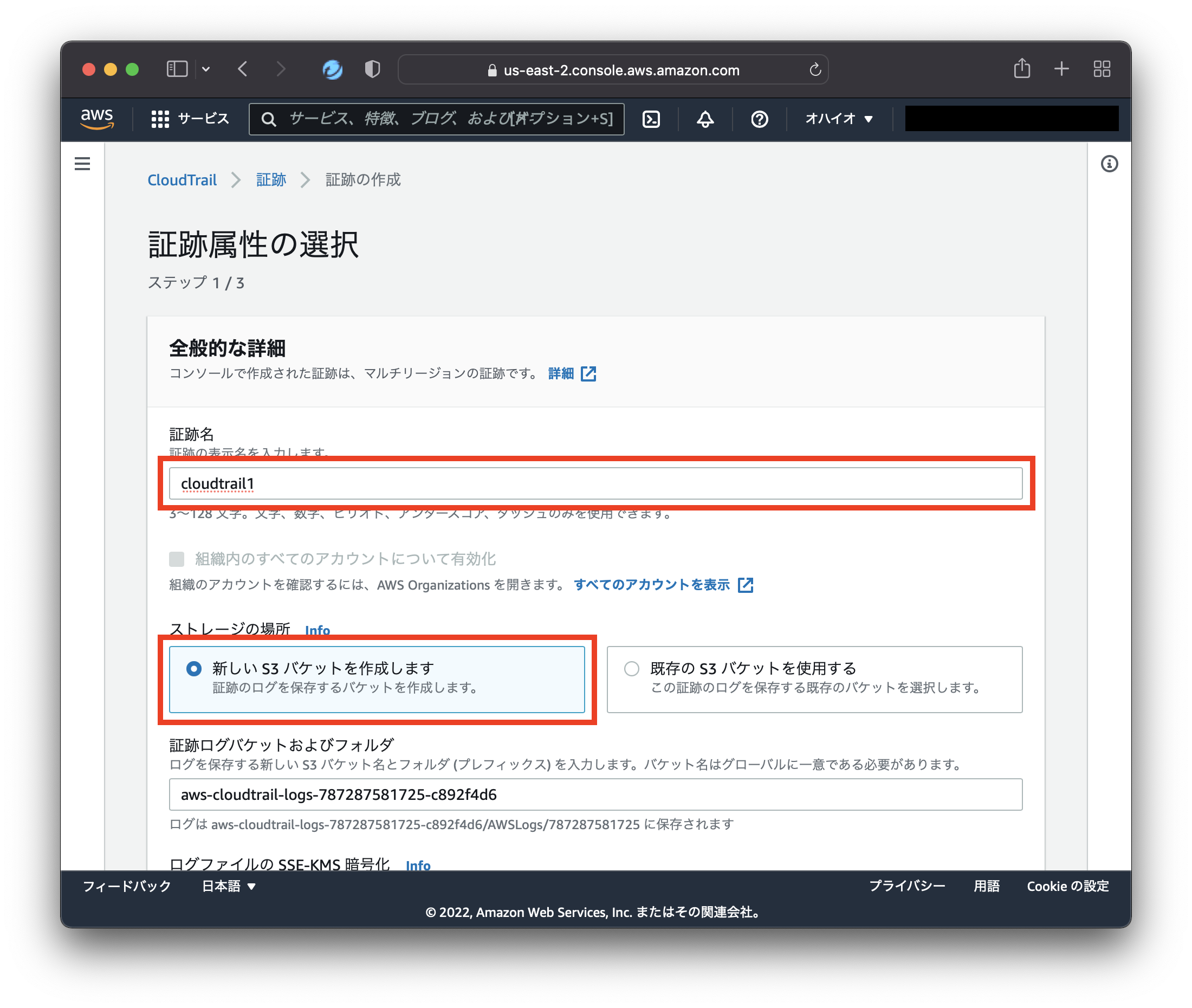The width and height of the screenshot is (1192, 1008).
Task: Check the 組織内のすべてのアカウントについて有効化 checkbox
Action: [x=176, y=559]
